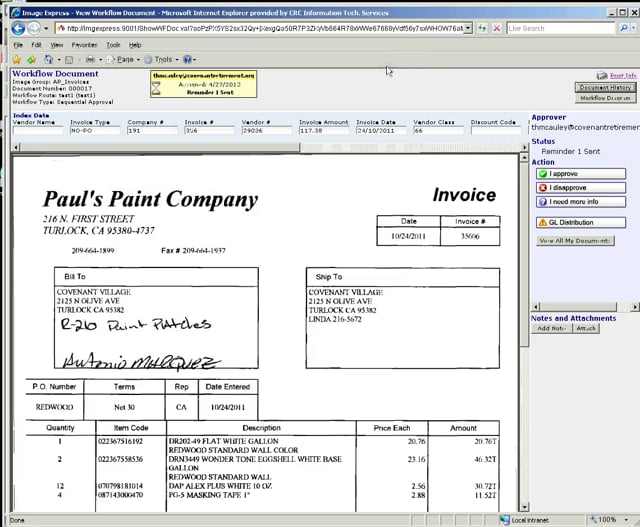The height and width of the screenshot is (527, 640).
Task: Click the Document History button
Action: pos(605,87)
